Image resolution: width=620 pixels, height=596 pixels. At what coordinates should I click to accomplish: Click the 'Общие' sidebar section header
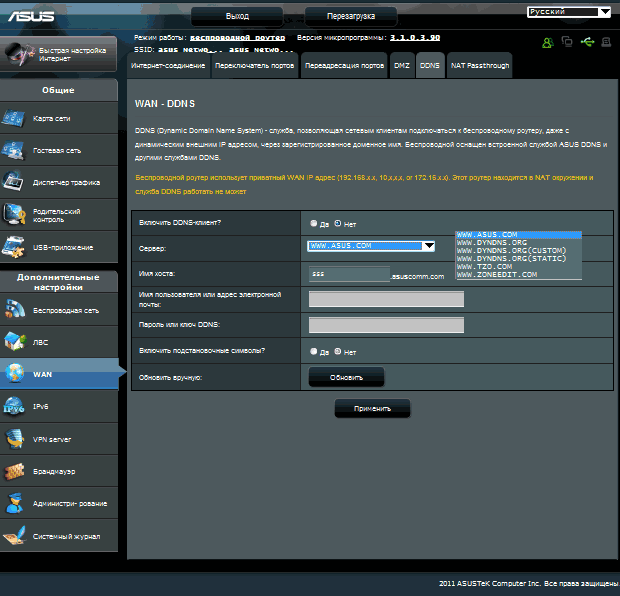(58, 90)
